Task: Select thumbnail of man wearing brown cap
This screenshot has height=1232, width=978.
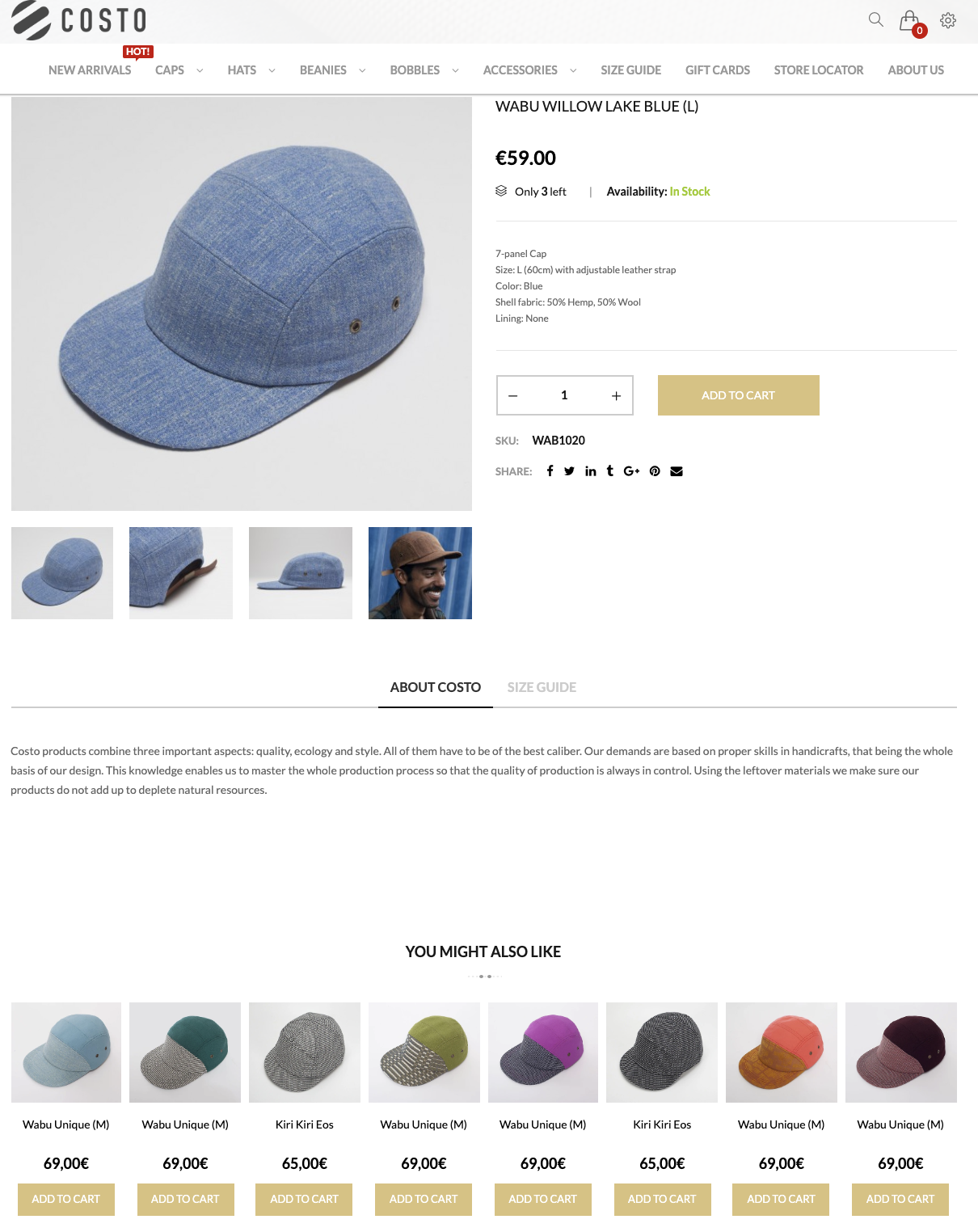Action: [x=420, y=573]
